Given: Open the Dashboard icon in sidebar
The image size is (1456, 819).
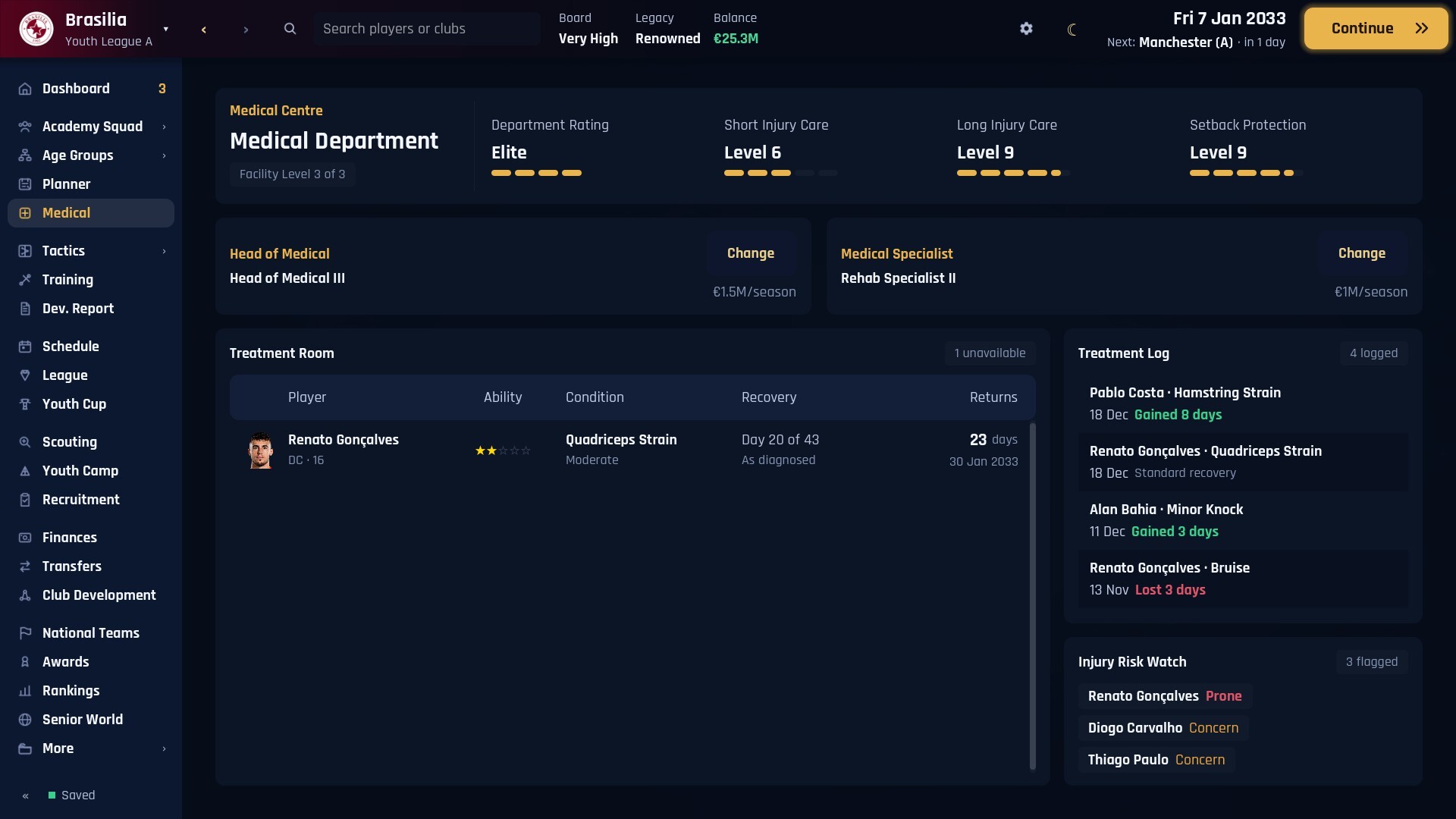Looking at the screenshot, I should pos(25,89).
